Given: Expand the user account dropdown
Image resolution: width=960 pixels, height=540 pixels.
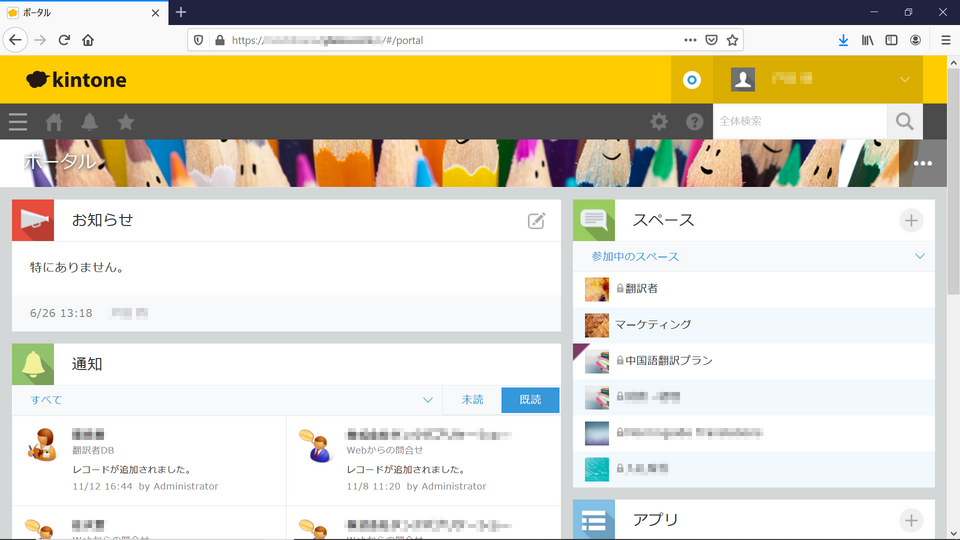Looking at the screenshot, I should [904, 80].
